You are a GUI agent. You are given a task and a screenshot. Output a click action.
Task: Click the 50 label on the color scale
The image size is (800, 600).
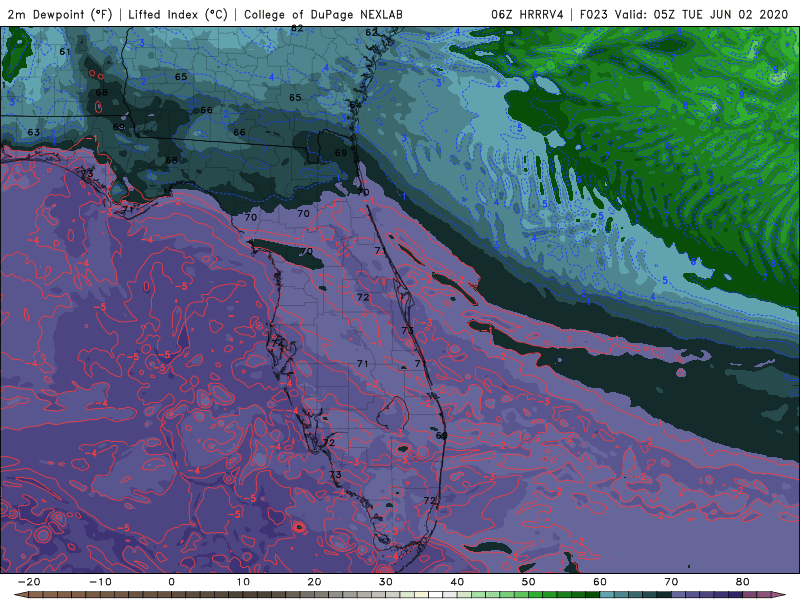click(x=529, y=582)
